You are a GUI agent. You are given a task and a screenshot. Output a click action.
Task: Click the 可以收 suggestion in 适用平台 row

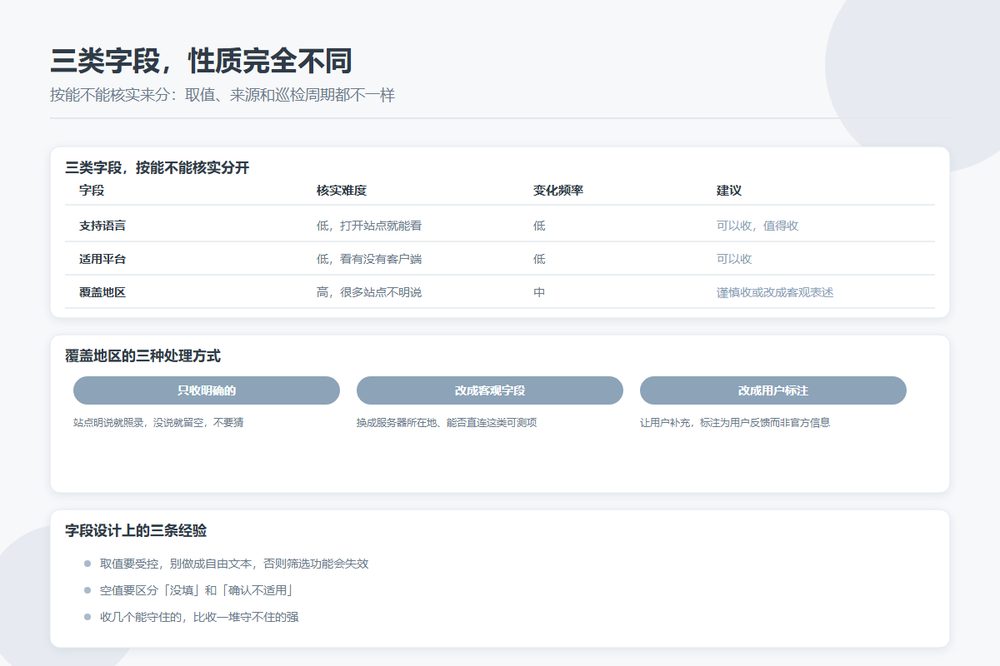(x=734, y=258)
